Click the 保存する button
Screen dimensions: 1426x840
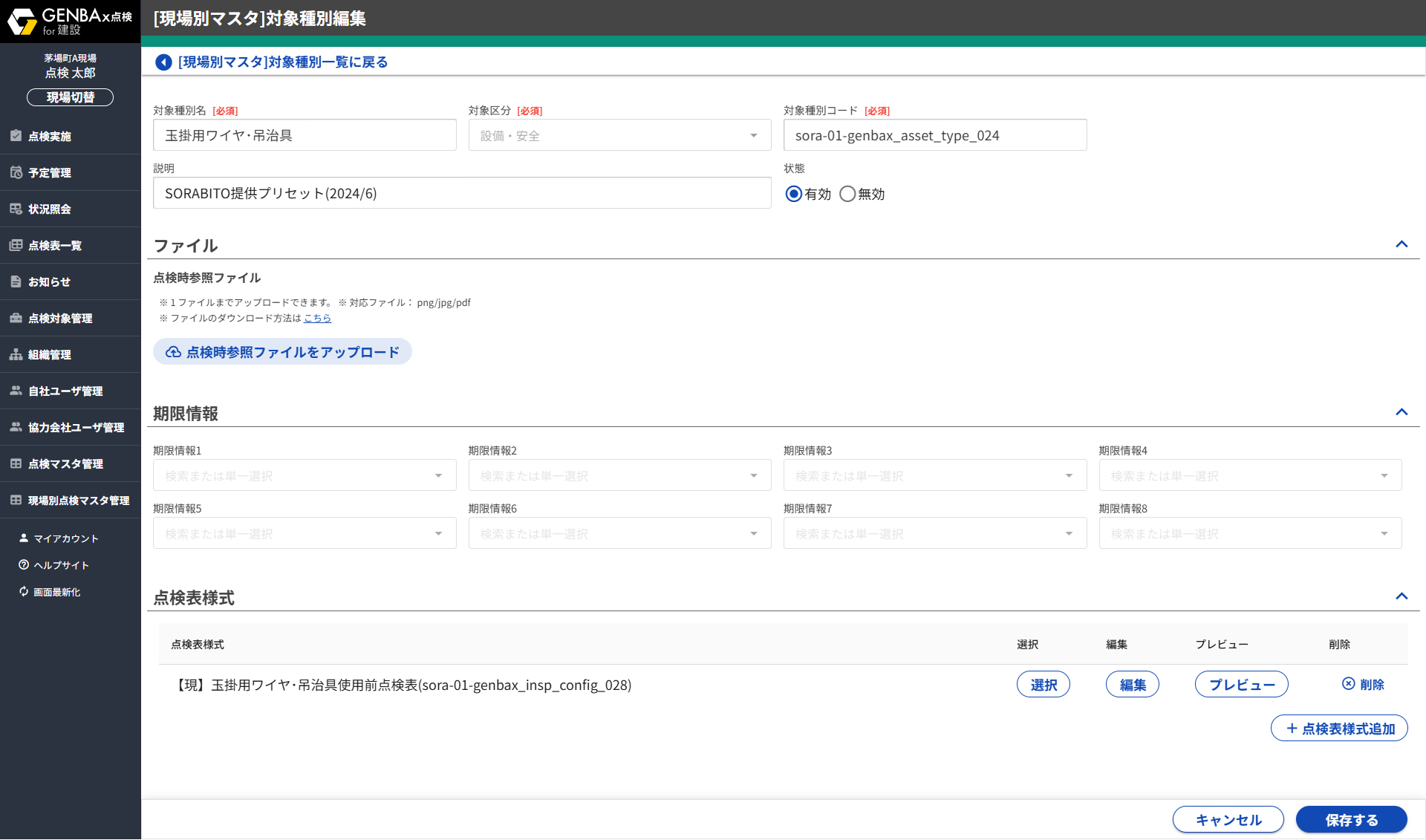[1351, 820]
